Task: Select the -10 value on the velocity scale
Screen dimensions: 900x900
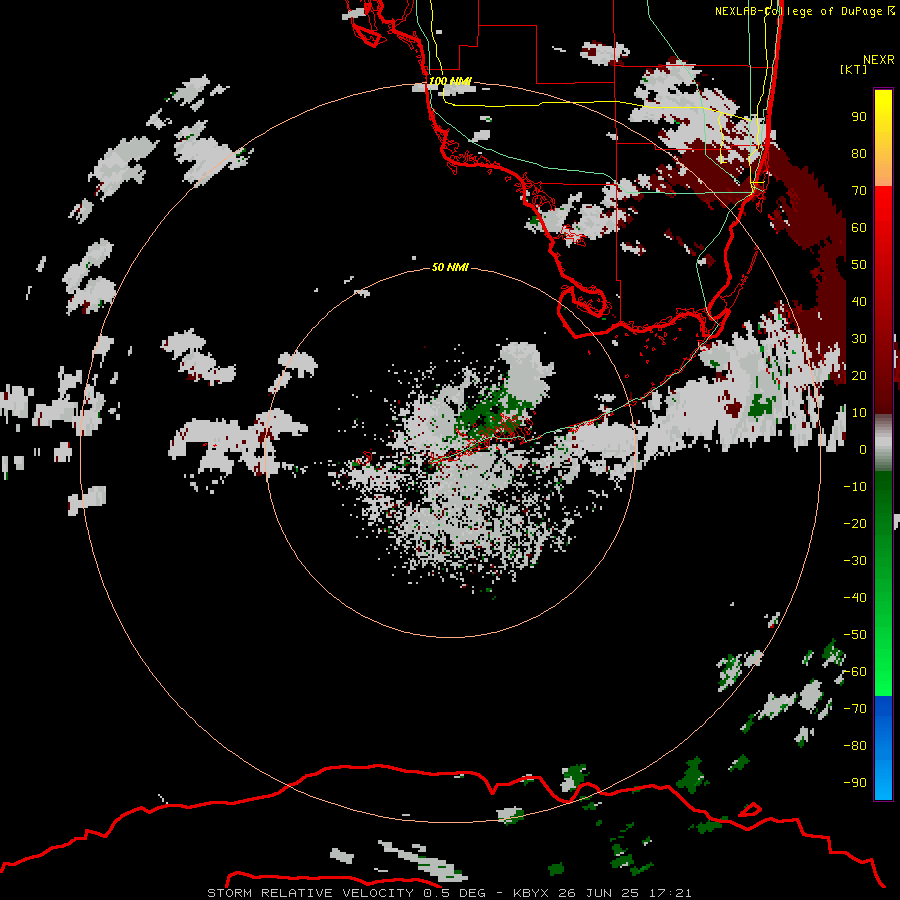Action: (x=855, y=487)
